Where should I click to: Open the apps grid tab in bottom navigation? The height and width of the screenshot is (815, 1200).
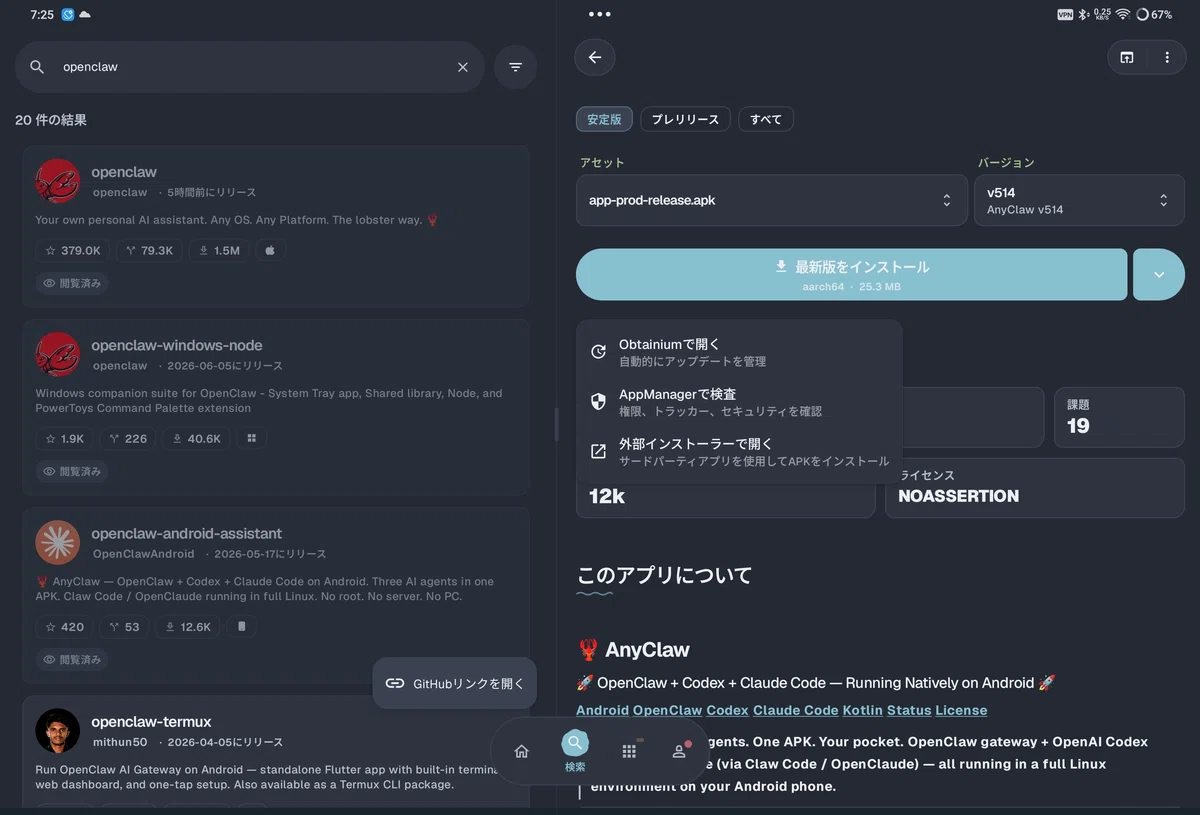(x=629, y=752)
